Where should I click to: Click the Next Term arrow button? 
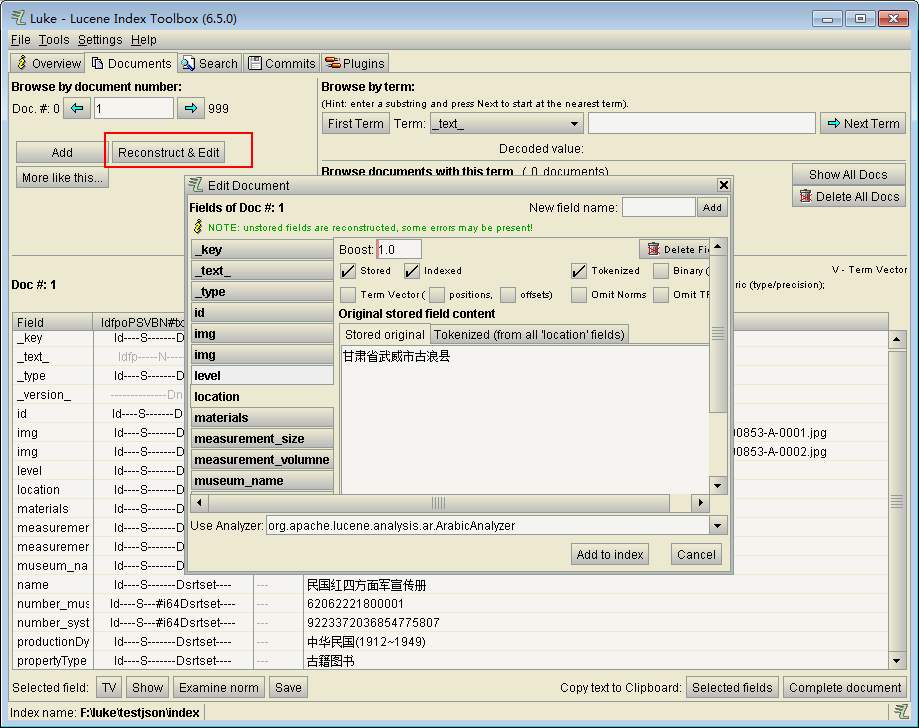(x=863, y=124)
